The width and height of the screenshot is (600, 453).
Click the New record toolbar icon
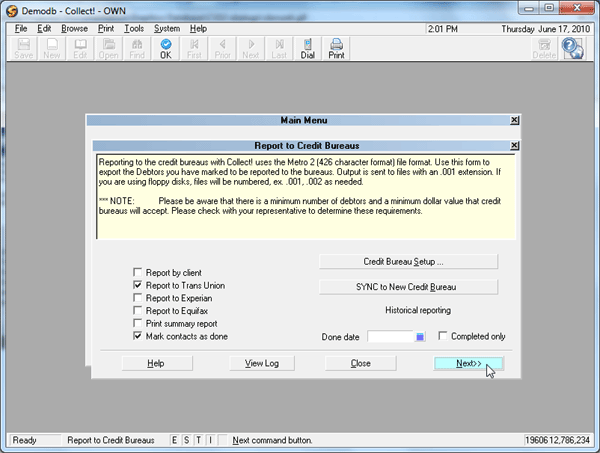click(51, 49)
